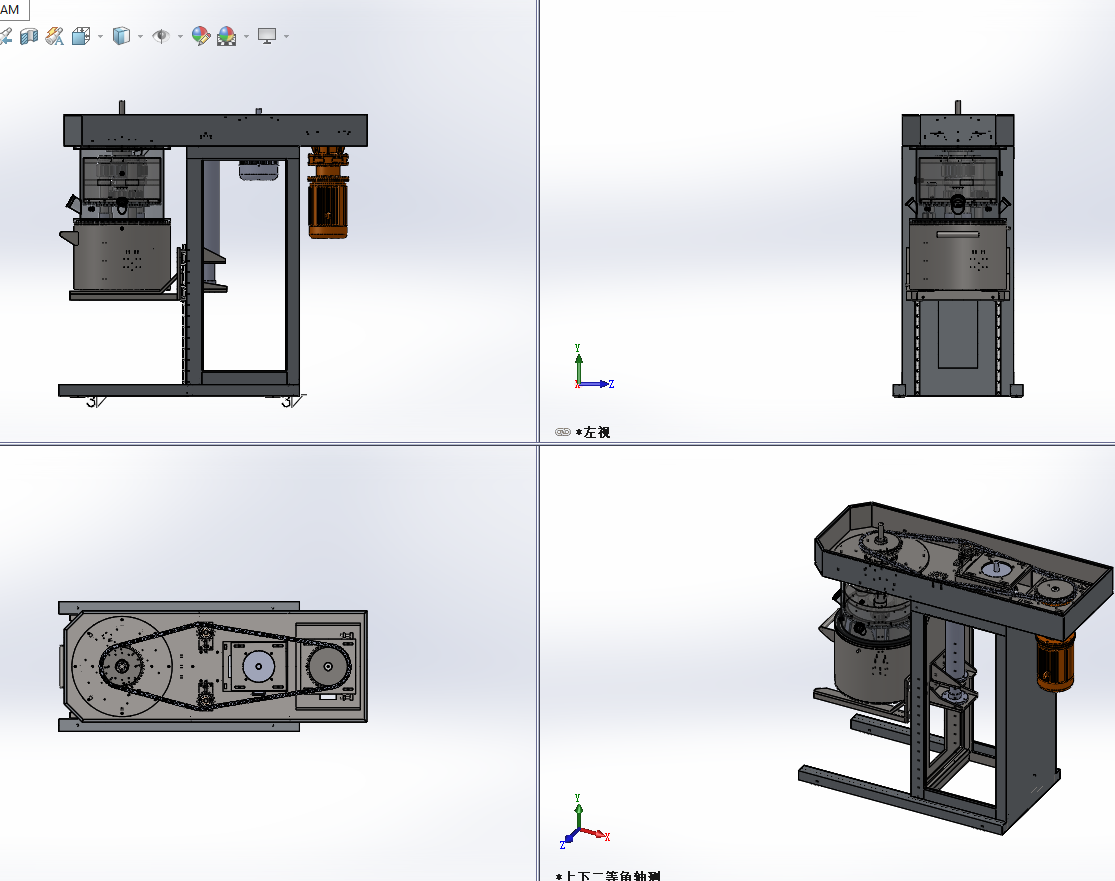Select the mixing tank in the left view
The width and height of the screenshot is (1115, 881).
pyautogui.click(x=959, y=255)
